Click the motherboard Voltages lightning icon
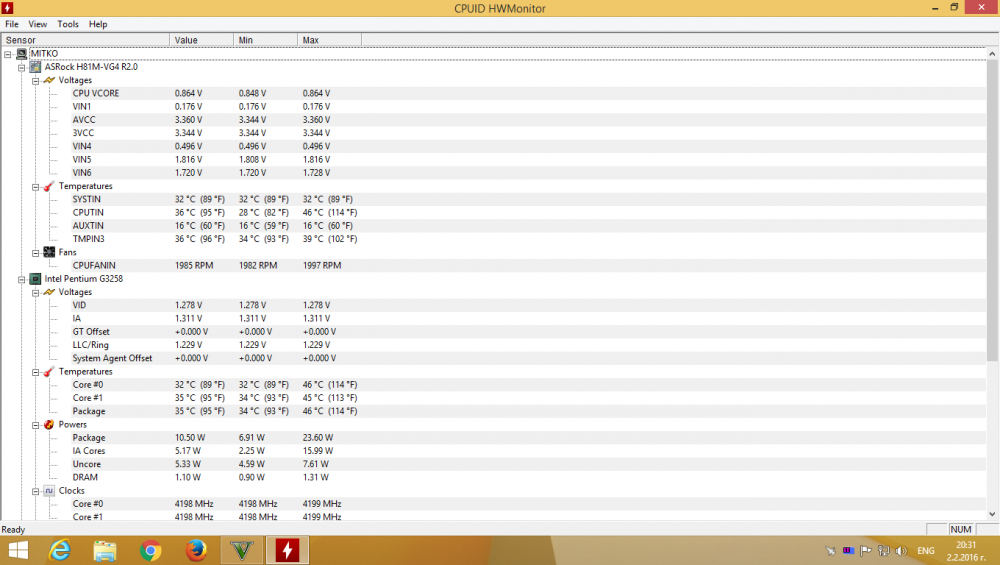 coord(49,80)
